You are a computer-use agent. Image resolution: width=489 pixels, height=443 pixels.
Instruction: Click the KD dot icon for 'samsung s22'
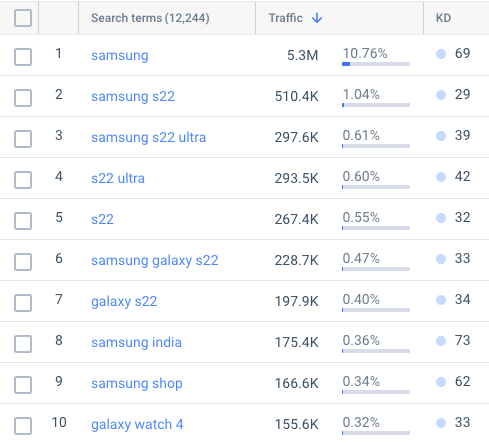point(441,95)
